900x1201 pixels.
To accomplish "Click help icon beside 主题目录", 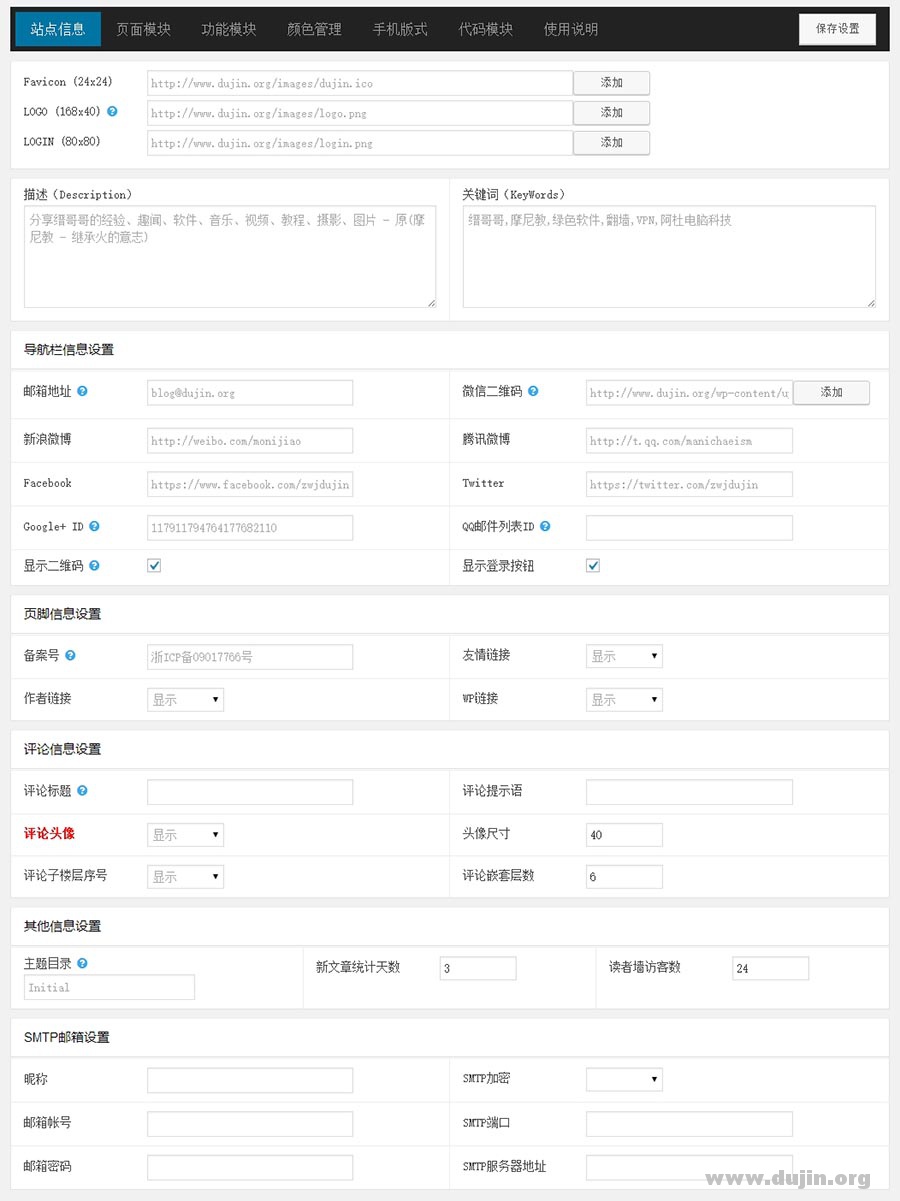I will pos(82,964).
